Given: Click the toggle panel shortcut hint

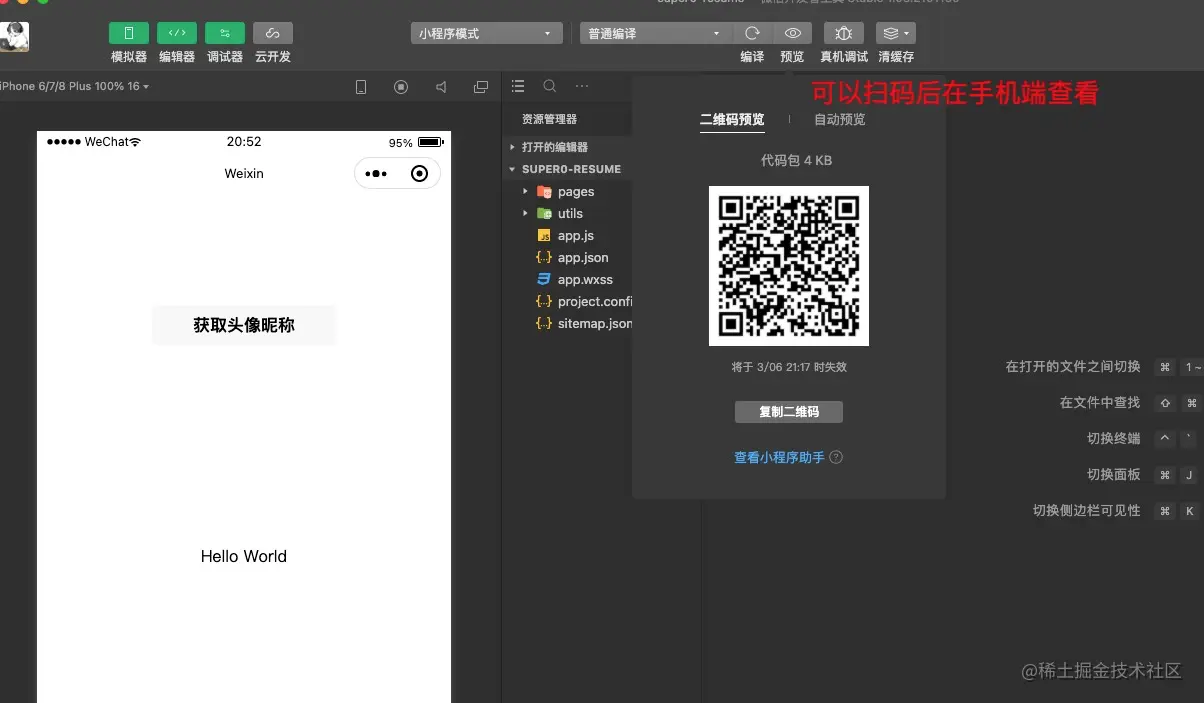Looking at the screenshot, I should point(1114,474).
